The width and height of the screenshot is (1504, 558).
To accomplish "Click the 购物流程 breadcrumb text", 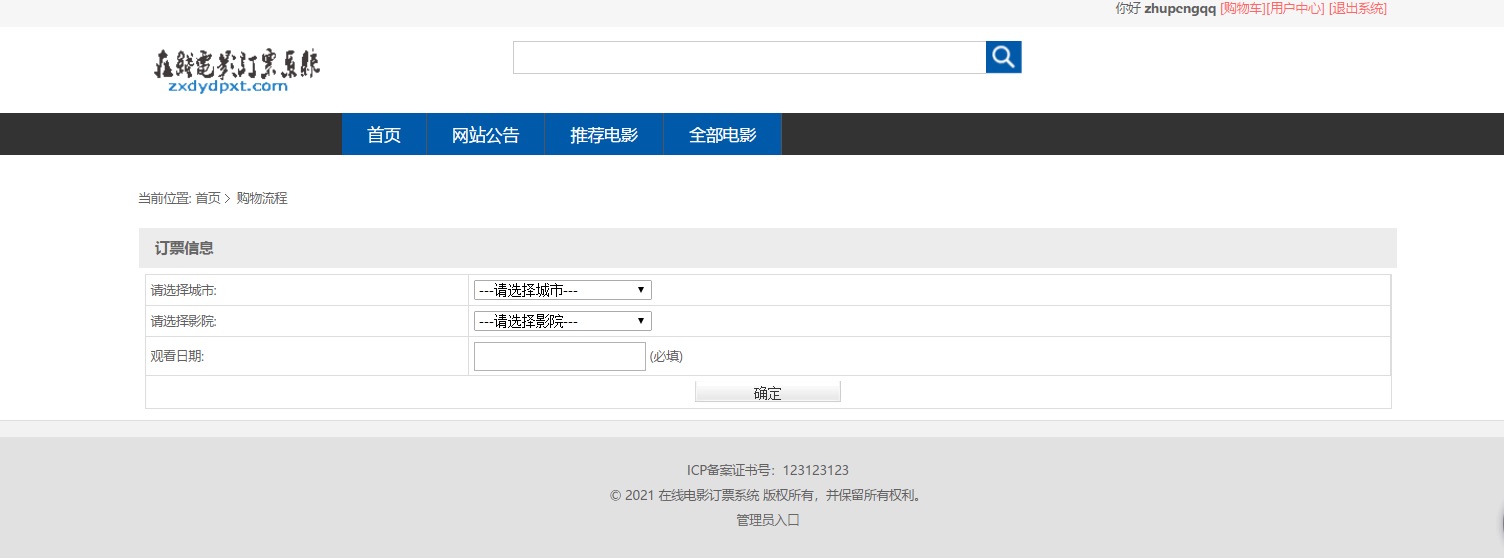I will coord(262,198).
